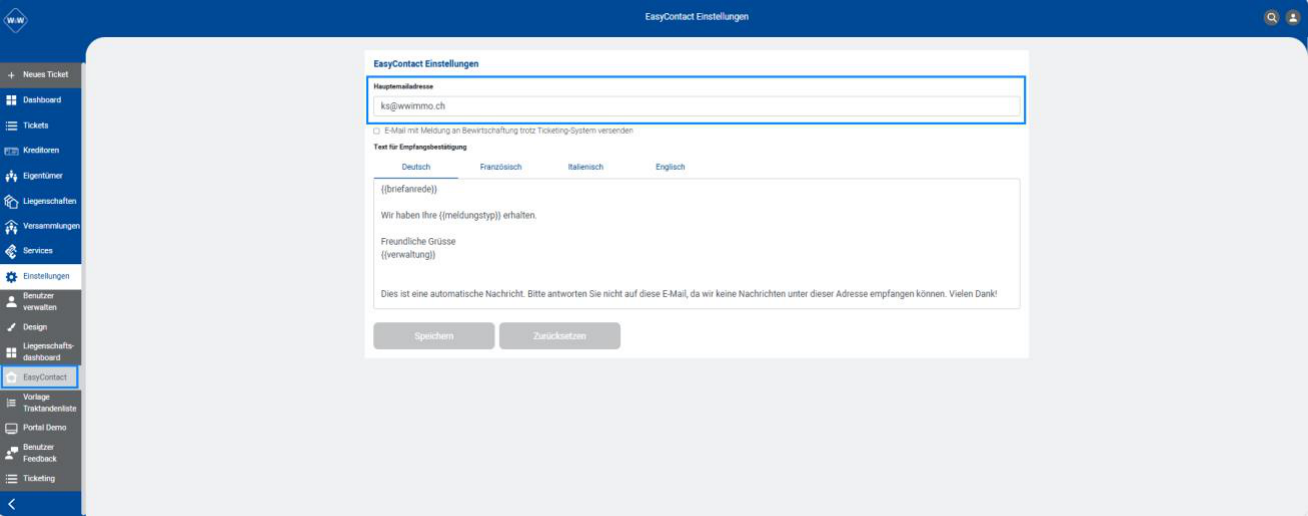Image resolution: width=1308 pixels, height=516 pixels.
Task: Click the Benutzer verwalten person icon
Action: (x=12, y=301)
